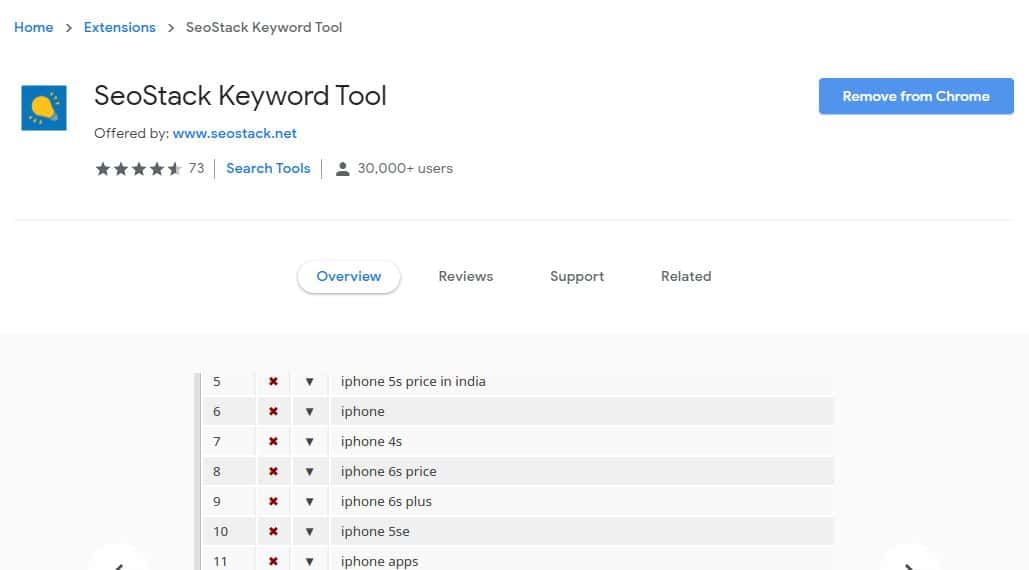The height and width of the screenshot is (570, 1029).
Task: Open the Search Tools category link
Action: click(x=268, y=169)
